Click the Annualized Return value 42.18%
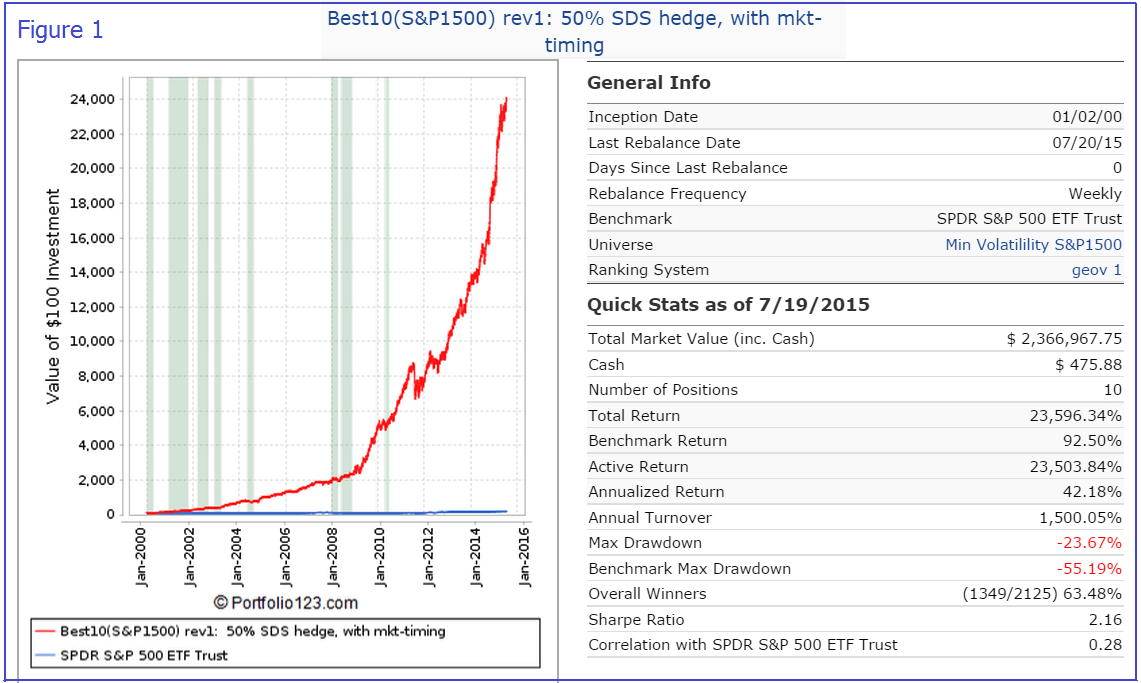Image resolution: width=1141 pixels, height=683 pixels. click(x=1092, y=492)
